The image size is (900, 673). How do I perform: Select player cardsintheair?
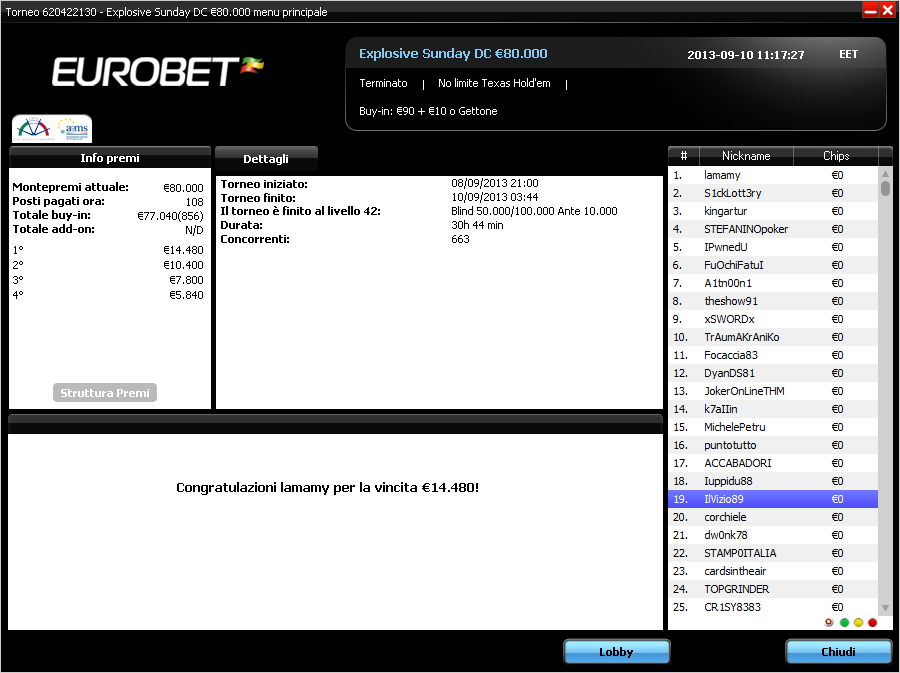(x=773, y=571)
